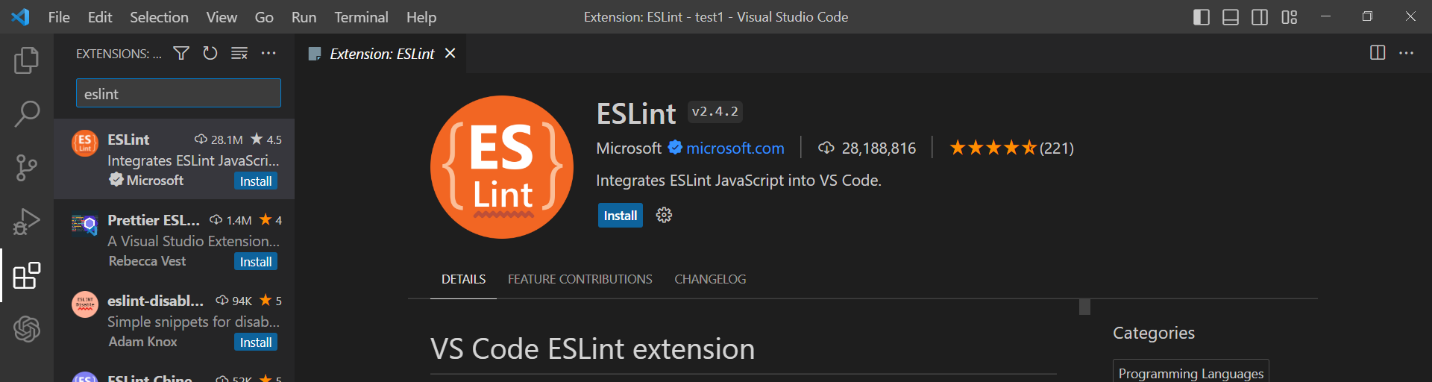This screenshot has width=1432, height=382.
Task: Click the verified publisher badge next to Microsoft
Action: 675,148
